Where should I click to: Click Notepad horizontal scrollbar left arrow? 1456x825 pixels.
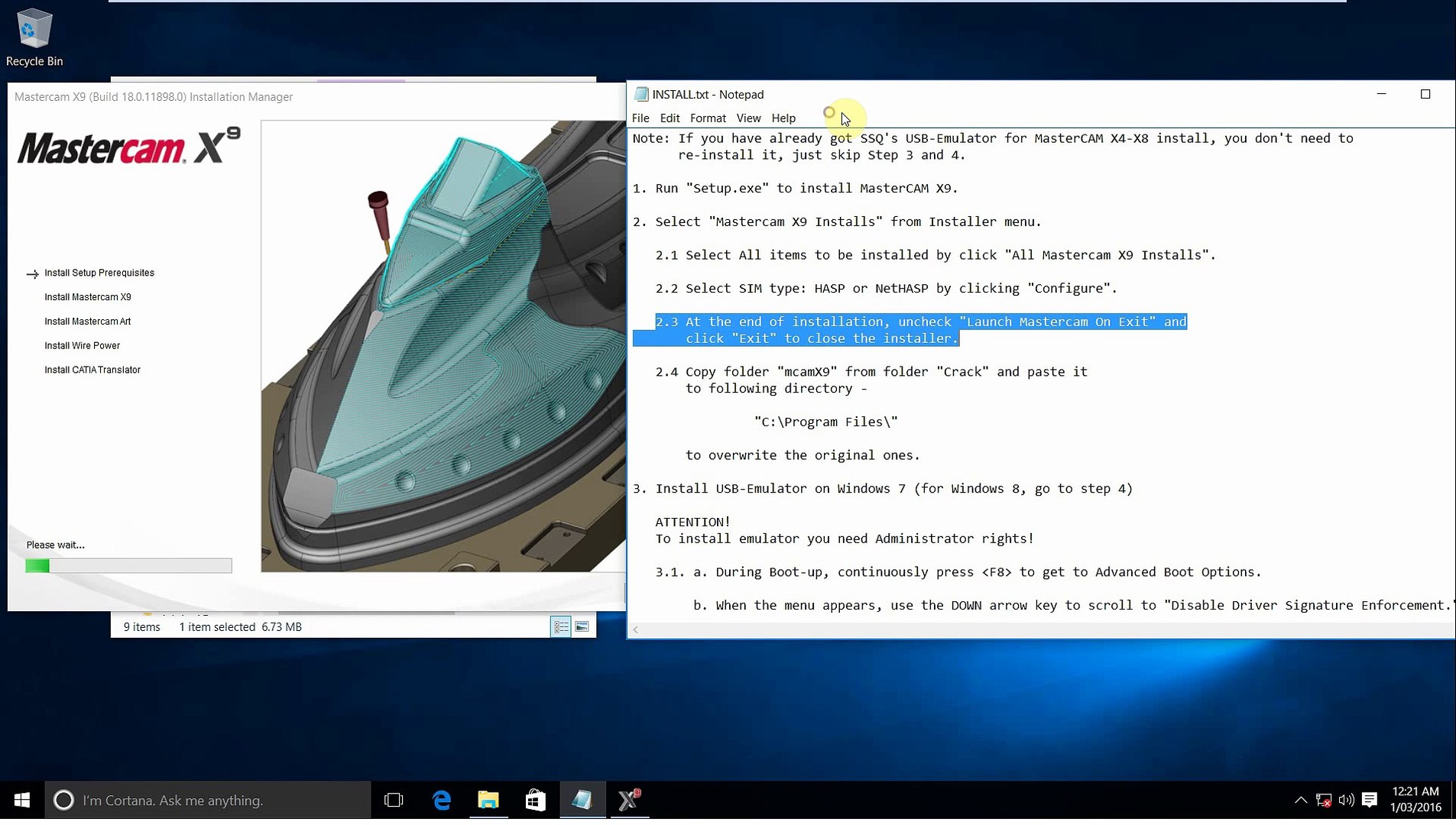pyautogui.click(x=636, y=629)
